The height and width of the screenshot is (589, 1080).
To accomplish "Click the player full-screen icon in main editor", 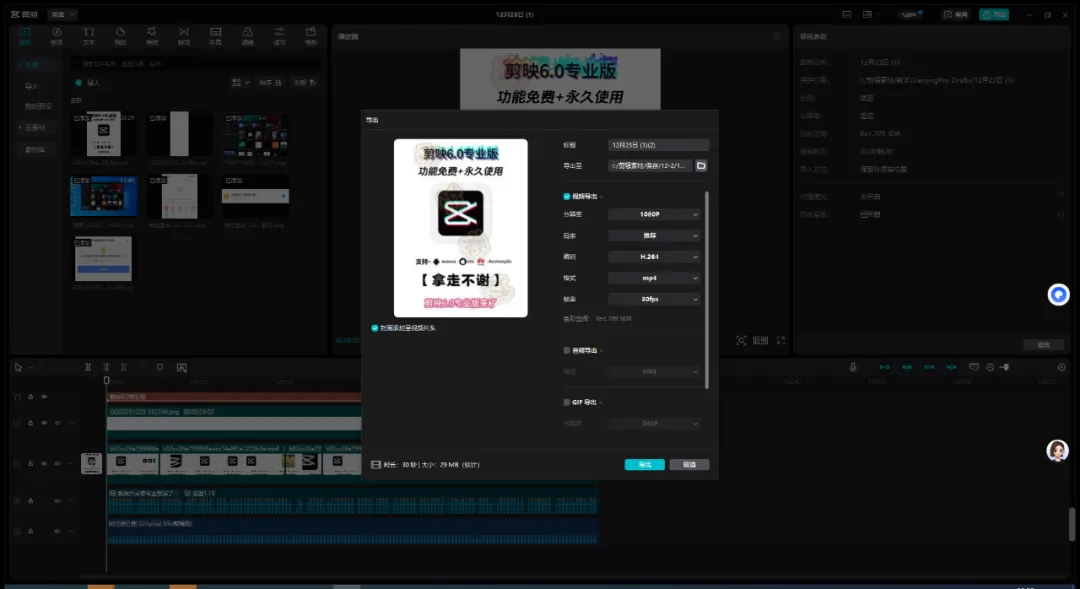I will click(781, 340).
